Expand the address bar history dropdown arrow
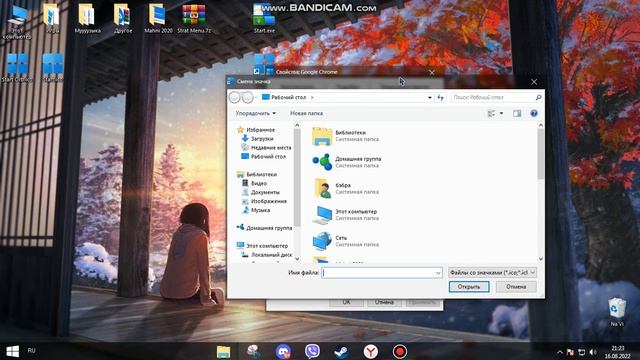 429,98
